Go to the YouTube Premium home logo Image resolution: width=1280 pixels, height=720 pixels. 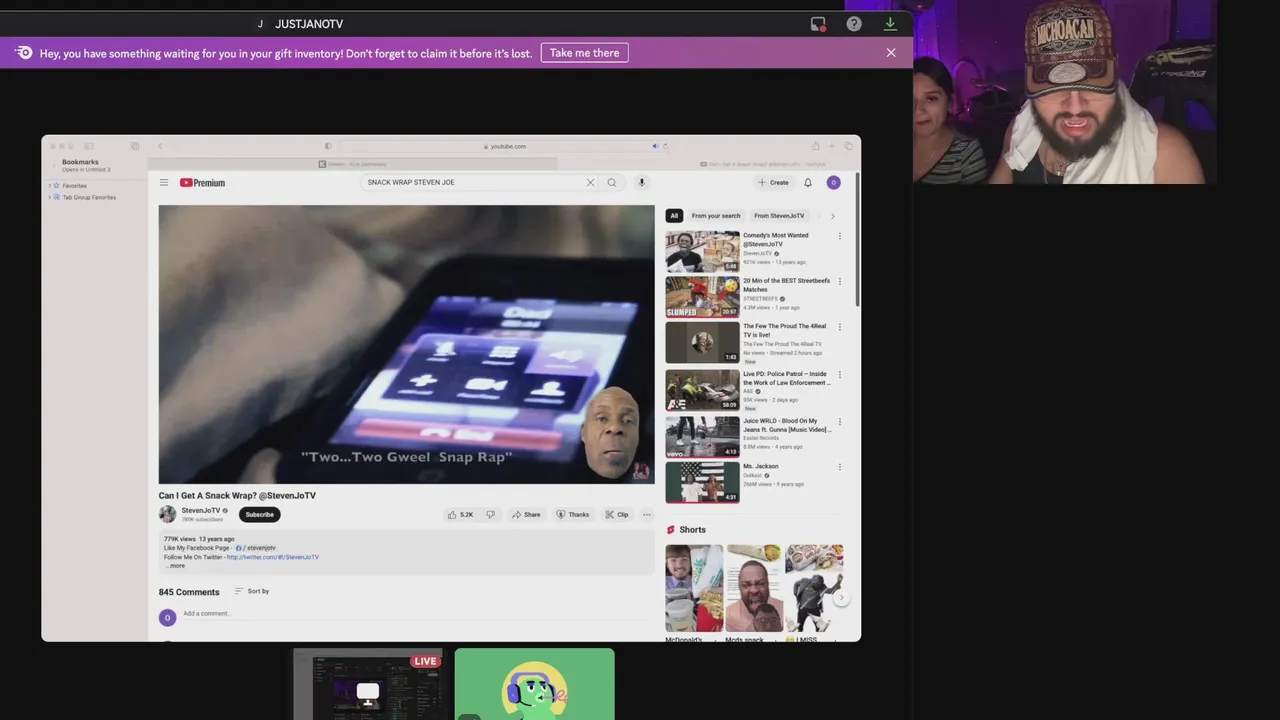(x=202, y=183)
